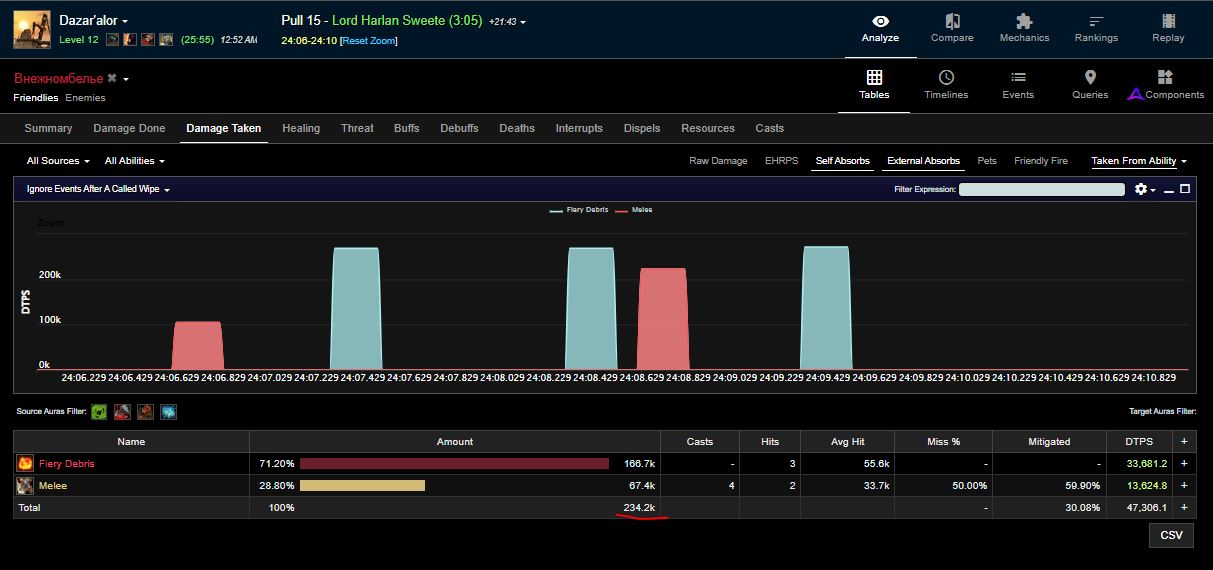Open the Replay view

[x=1168, y=28]
